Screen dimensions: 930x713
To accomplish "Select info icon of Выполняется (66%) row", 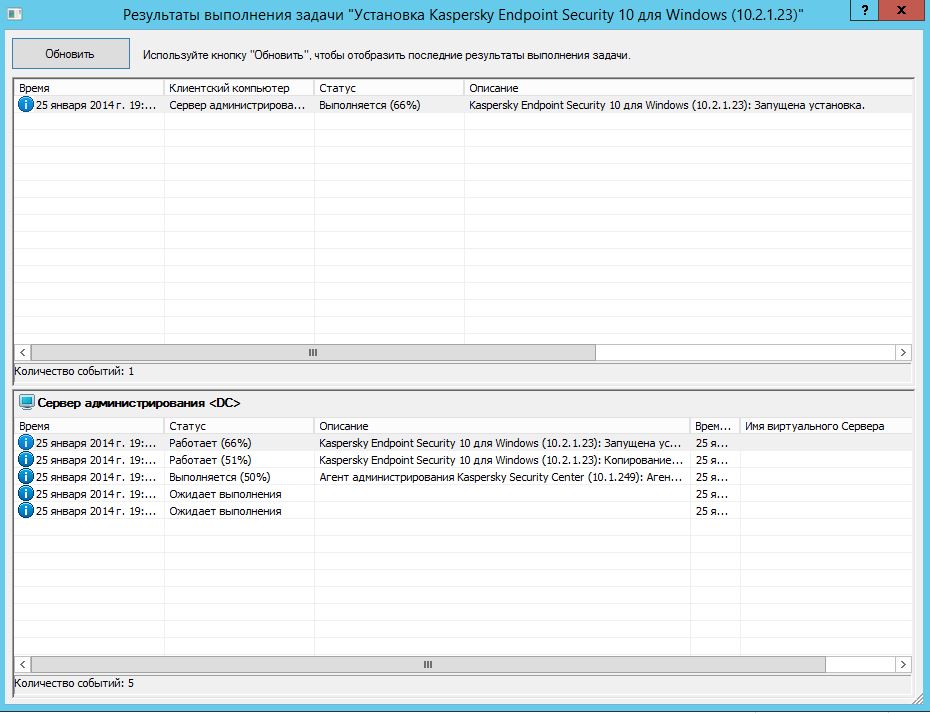I will (x=26, y=106).
